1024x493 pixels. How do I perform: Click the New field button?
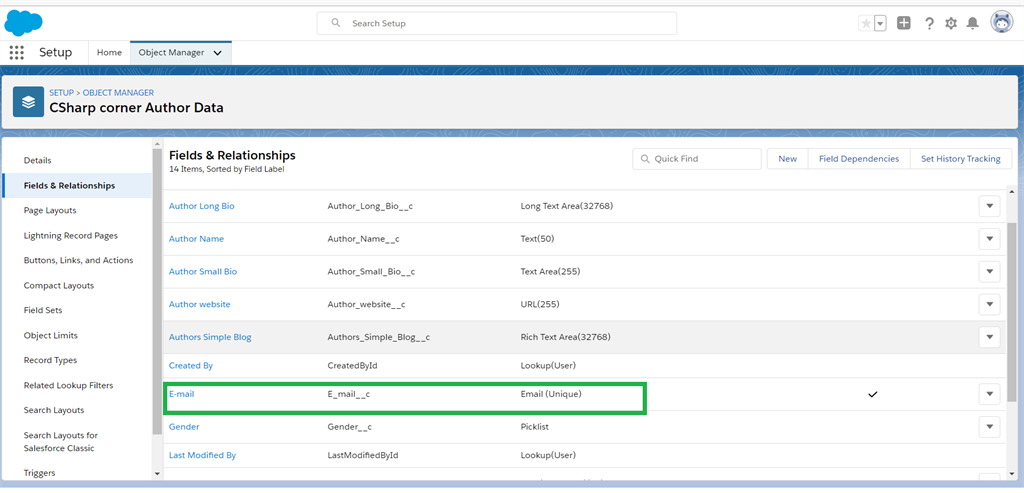point(788,159)
